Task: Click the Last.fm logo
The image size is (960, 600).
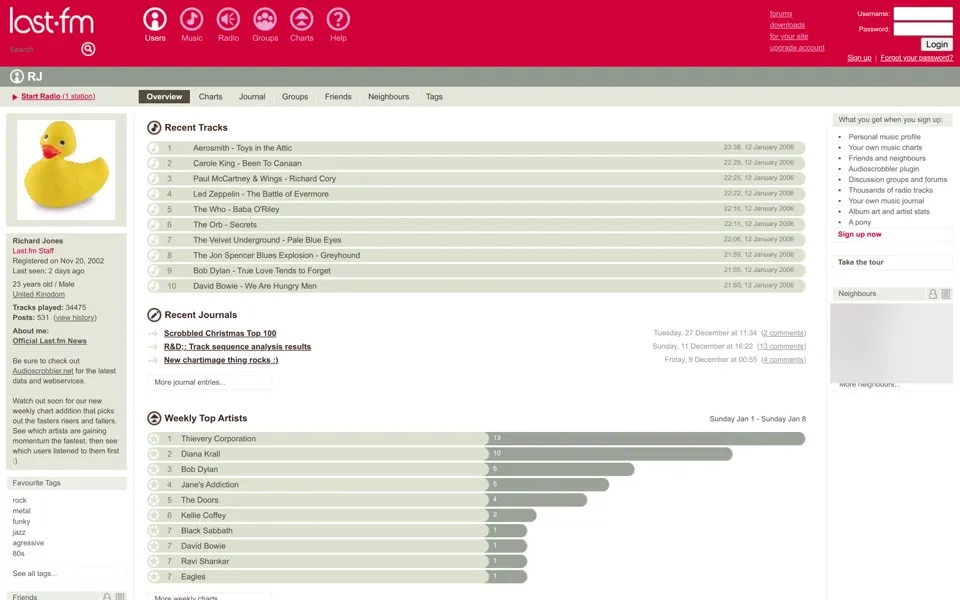Action: coord(51,21)
